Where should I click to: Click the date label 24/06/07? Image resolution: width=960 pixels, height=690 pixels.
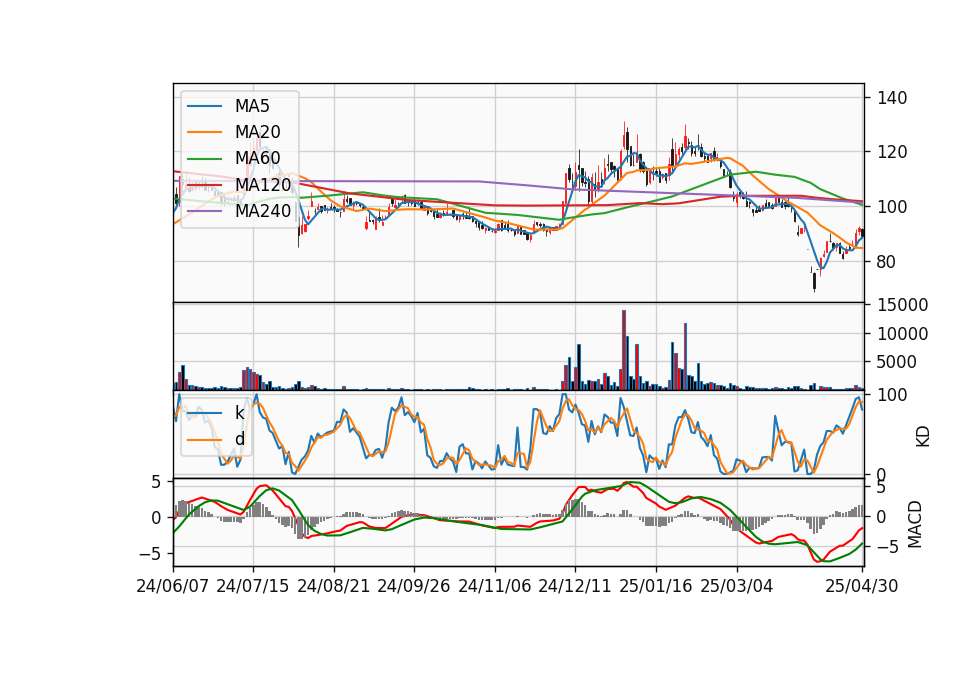click(x=173, y=586)
